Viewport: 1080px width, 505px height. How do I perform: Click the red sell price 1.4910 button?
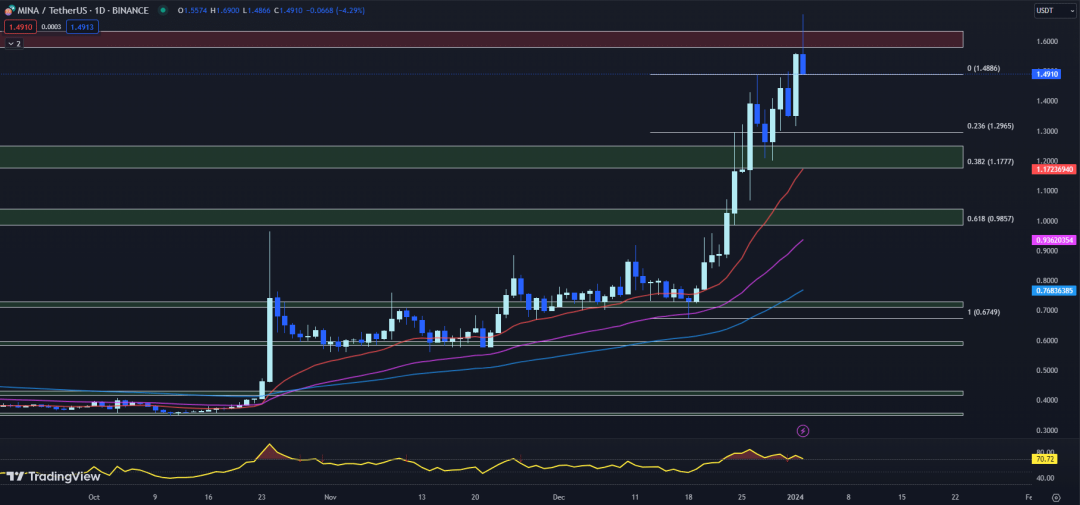click(20, 27)
